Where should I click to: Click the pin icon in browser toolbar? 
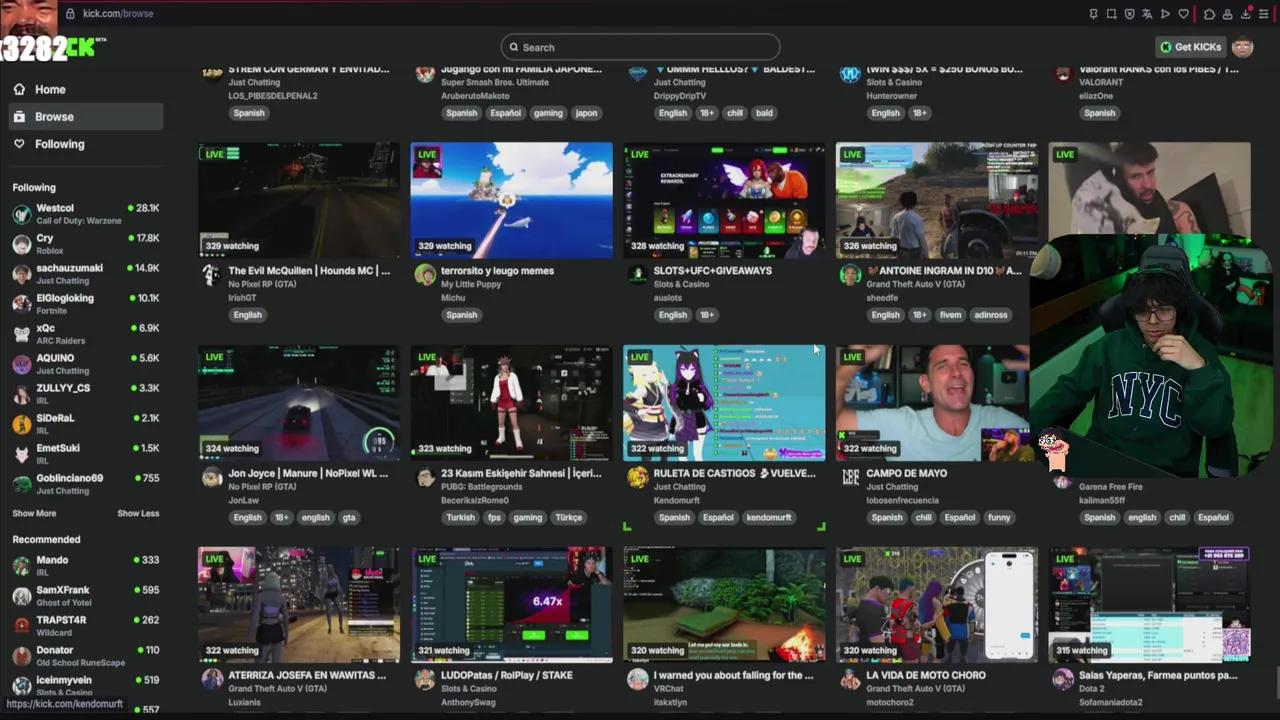point(1093,14)
